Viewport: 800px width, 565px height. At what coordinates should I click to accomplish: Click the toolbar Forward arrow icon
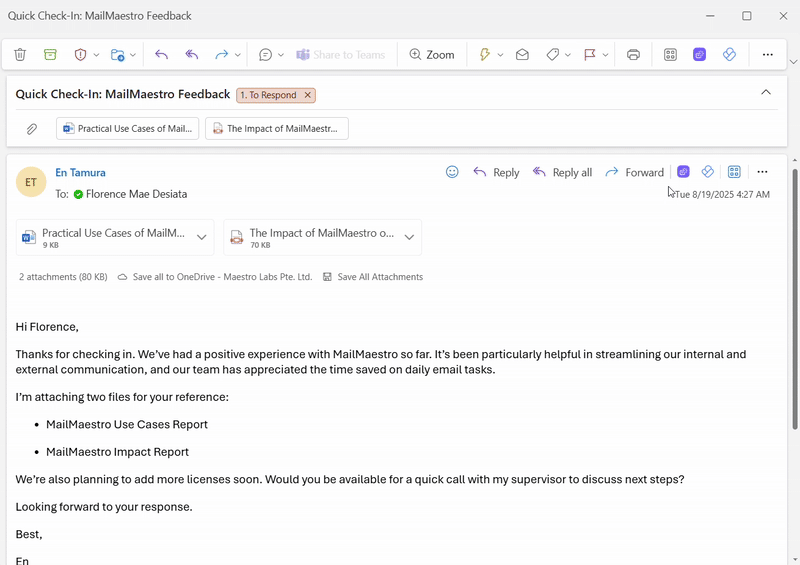coord(221,55)
